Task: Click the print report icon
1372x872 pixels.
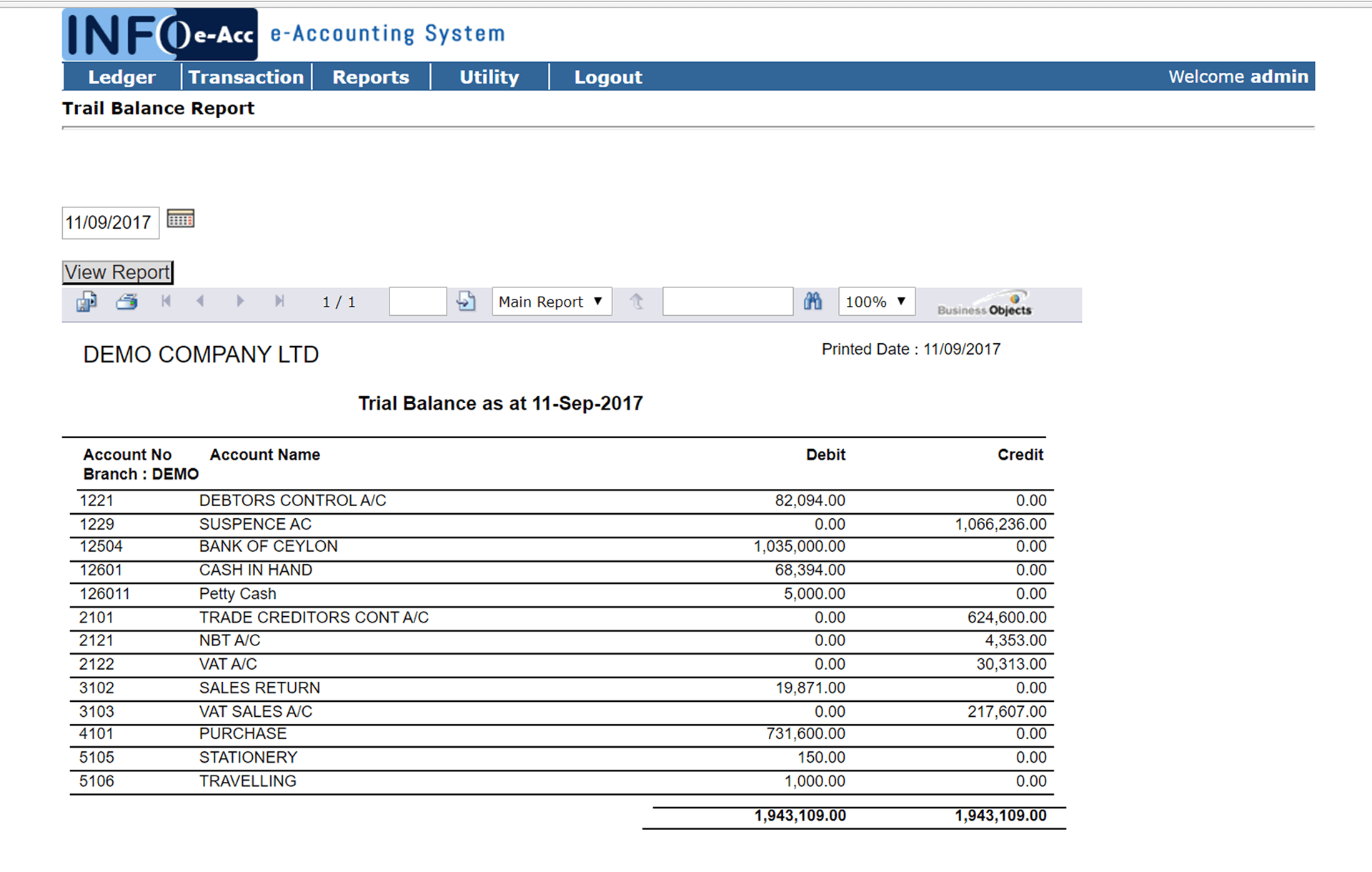Action: point(127,302)
